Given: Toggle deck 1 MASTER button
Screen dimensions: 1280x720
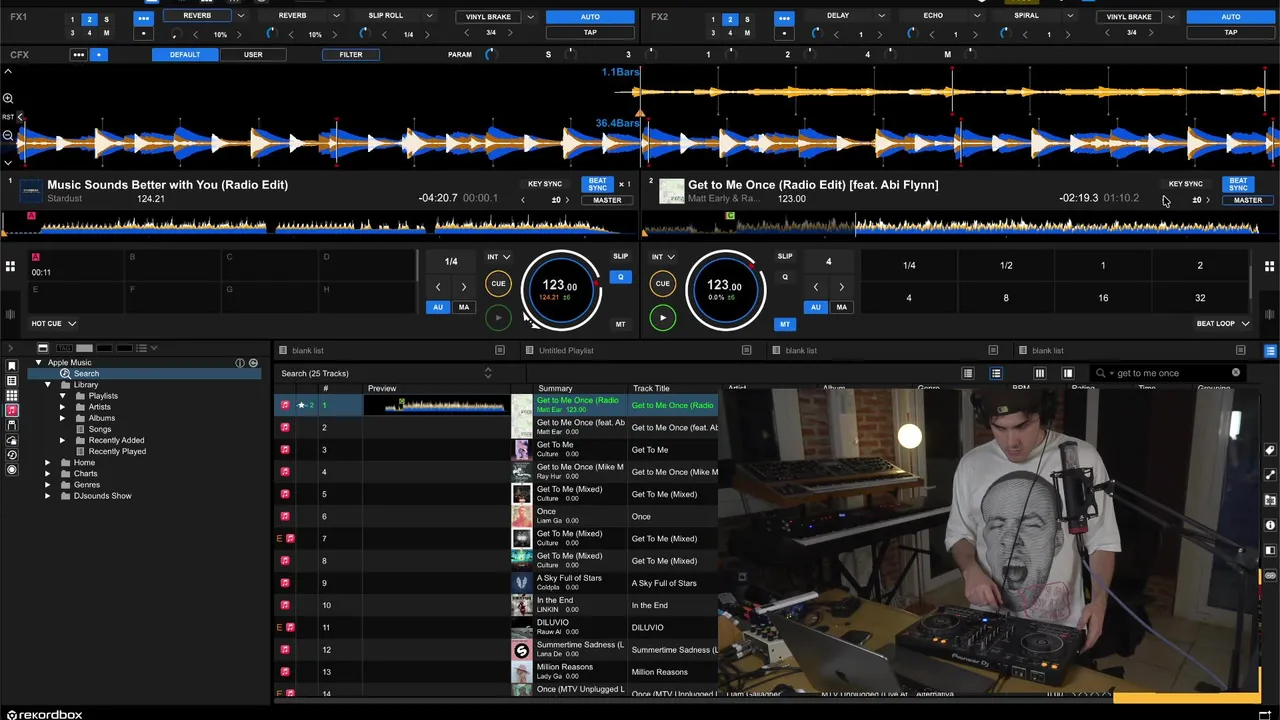Looking at the screenshot, I should tap(607, 200).
